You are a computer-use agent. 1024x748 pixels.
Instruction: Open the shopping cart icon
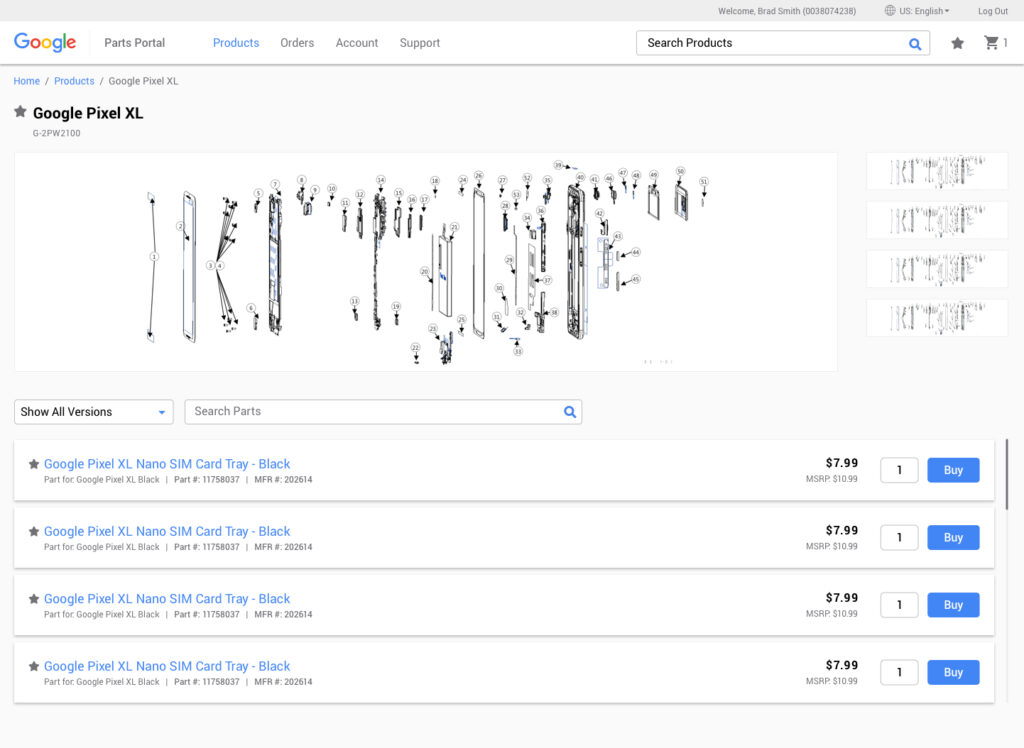pos(991,43)
